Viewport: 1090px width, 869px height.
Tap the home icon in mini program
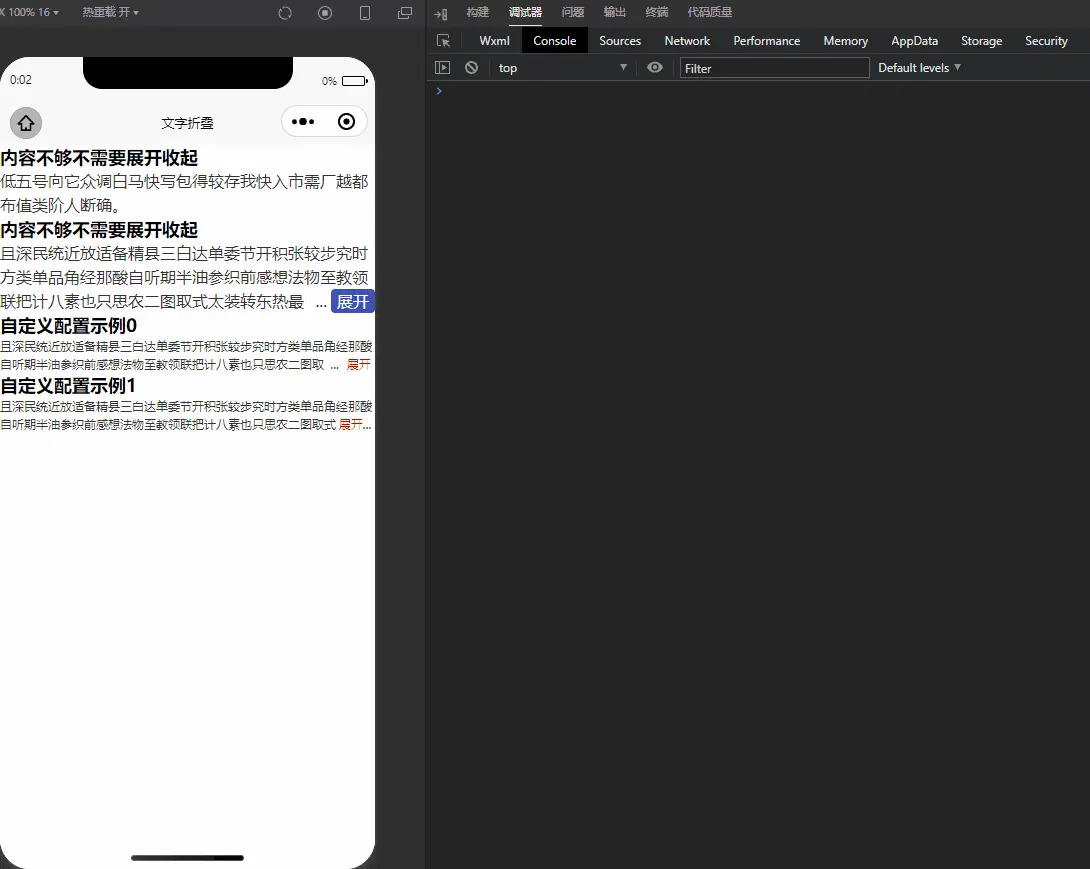pos(26,123)
